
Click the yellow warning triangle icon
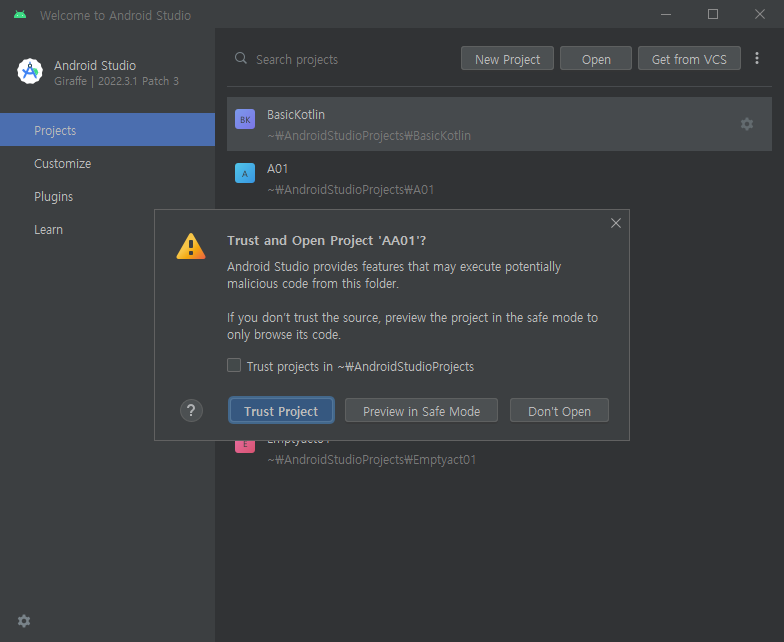point(191,246)
